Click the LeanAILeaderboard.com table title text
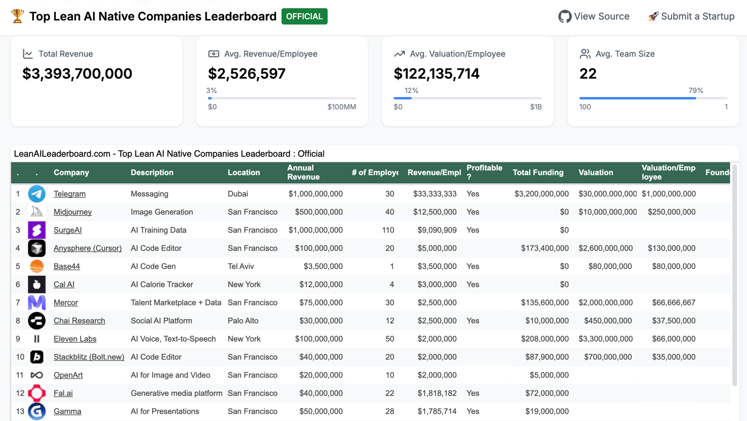Viewport: 747px width, 421px height. 169,154
